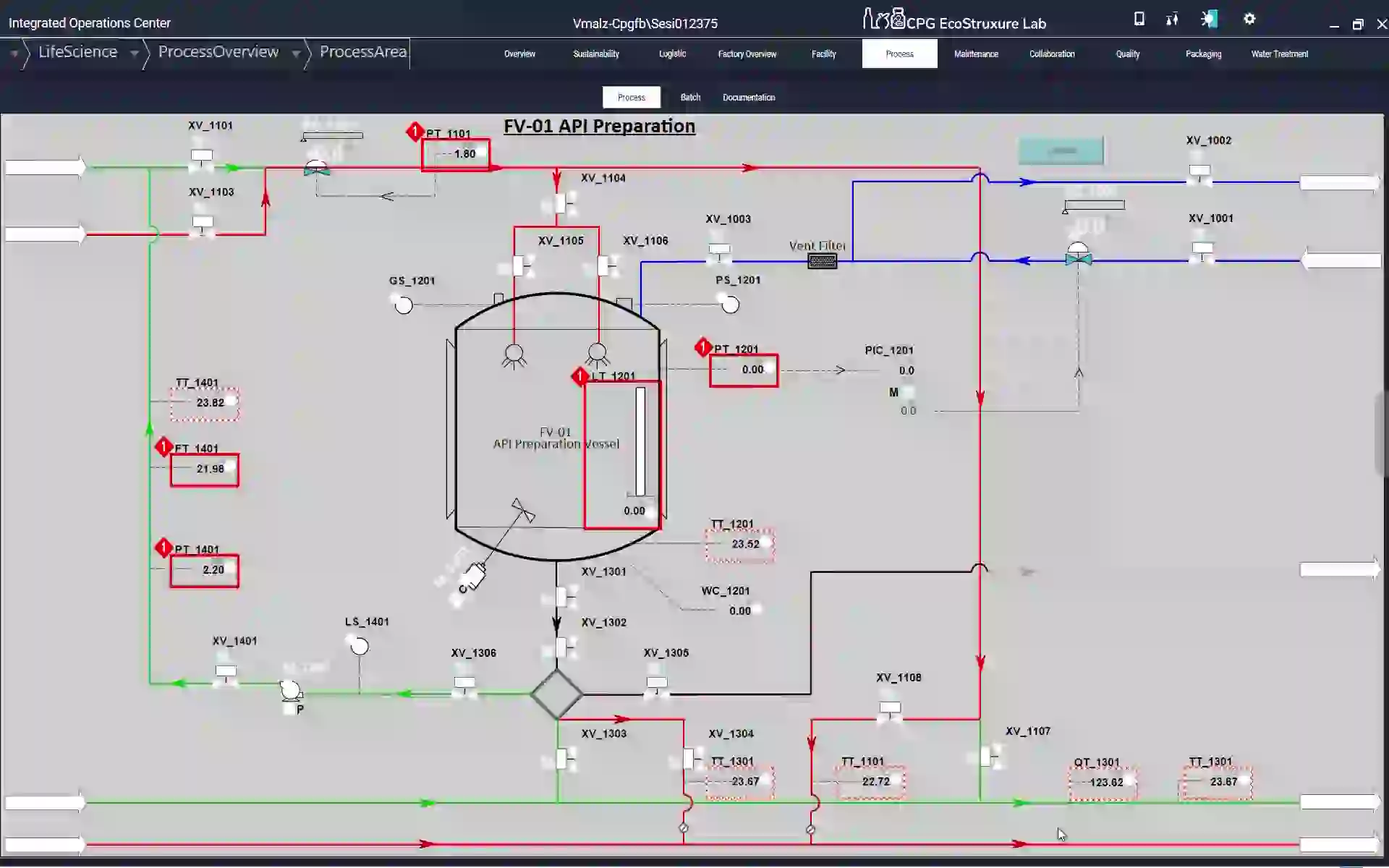Click the PS_1201 sensor circle
The height and width of the screenshot is (868, 1389).
click(x=731, y=305)
